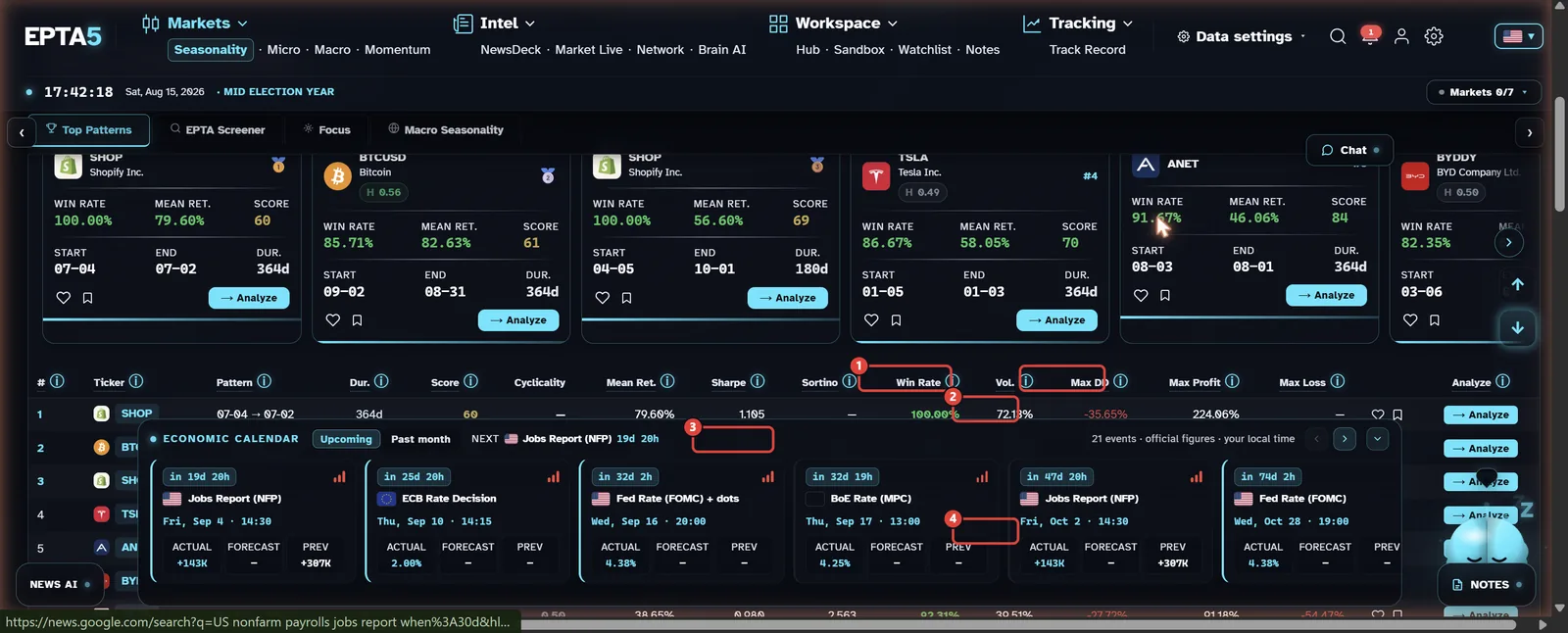Click the info icon beside Max Profit column

coord(1232,381)
